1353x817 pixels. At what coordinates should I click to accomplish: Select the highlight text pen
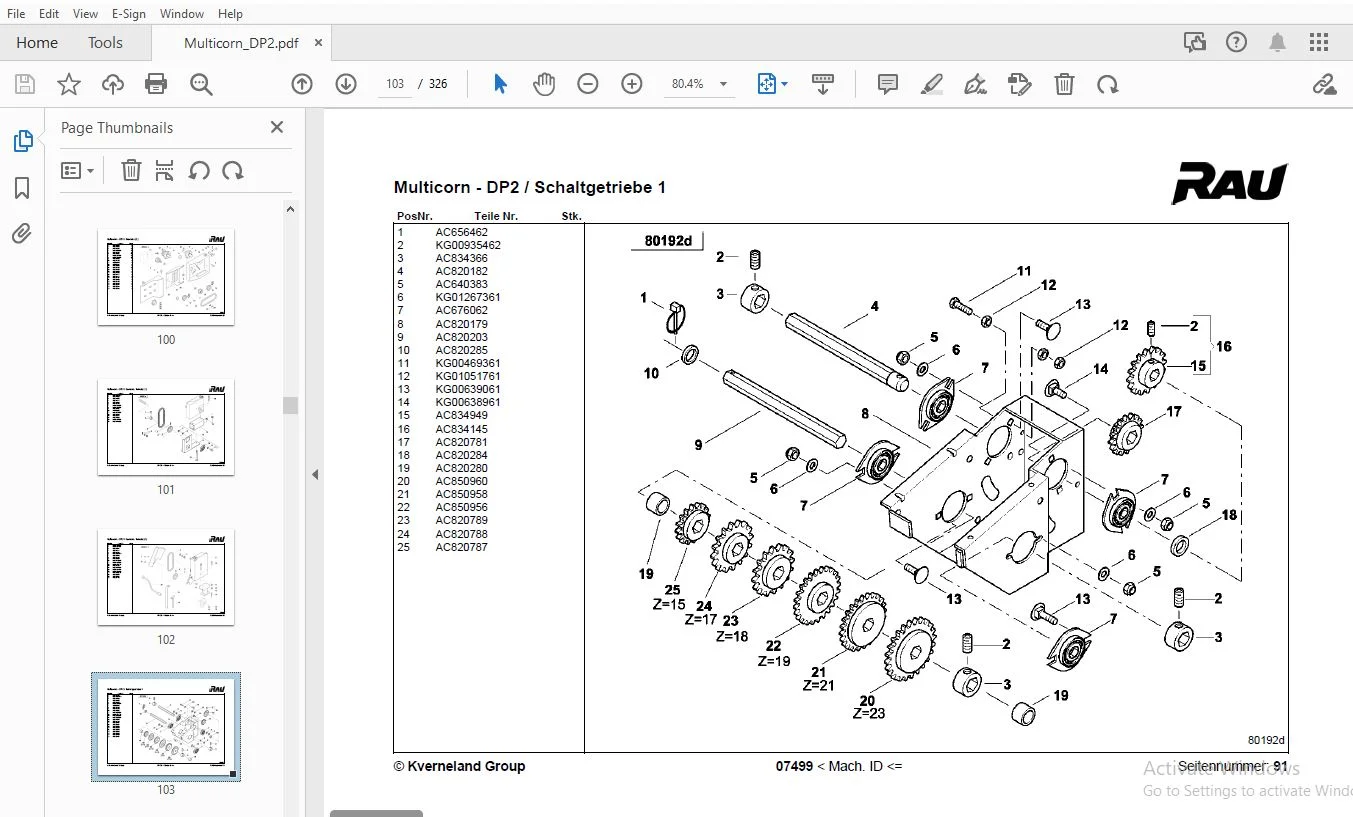click(x=932, y=84)
